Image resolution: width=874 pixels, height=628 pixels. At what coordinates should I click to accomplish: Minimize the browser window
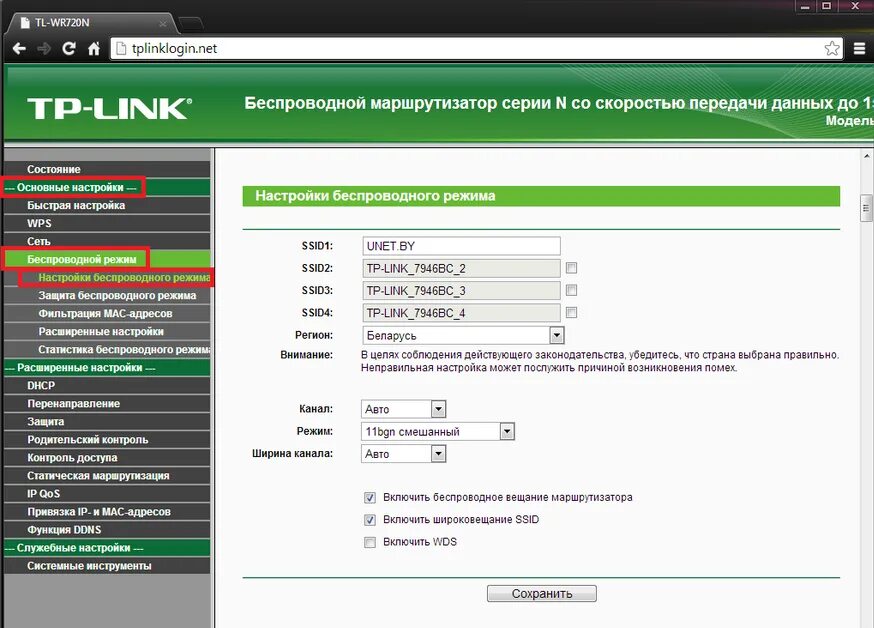805,6
